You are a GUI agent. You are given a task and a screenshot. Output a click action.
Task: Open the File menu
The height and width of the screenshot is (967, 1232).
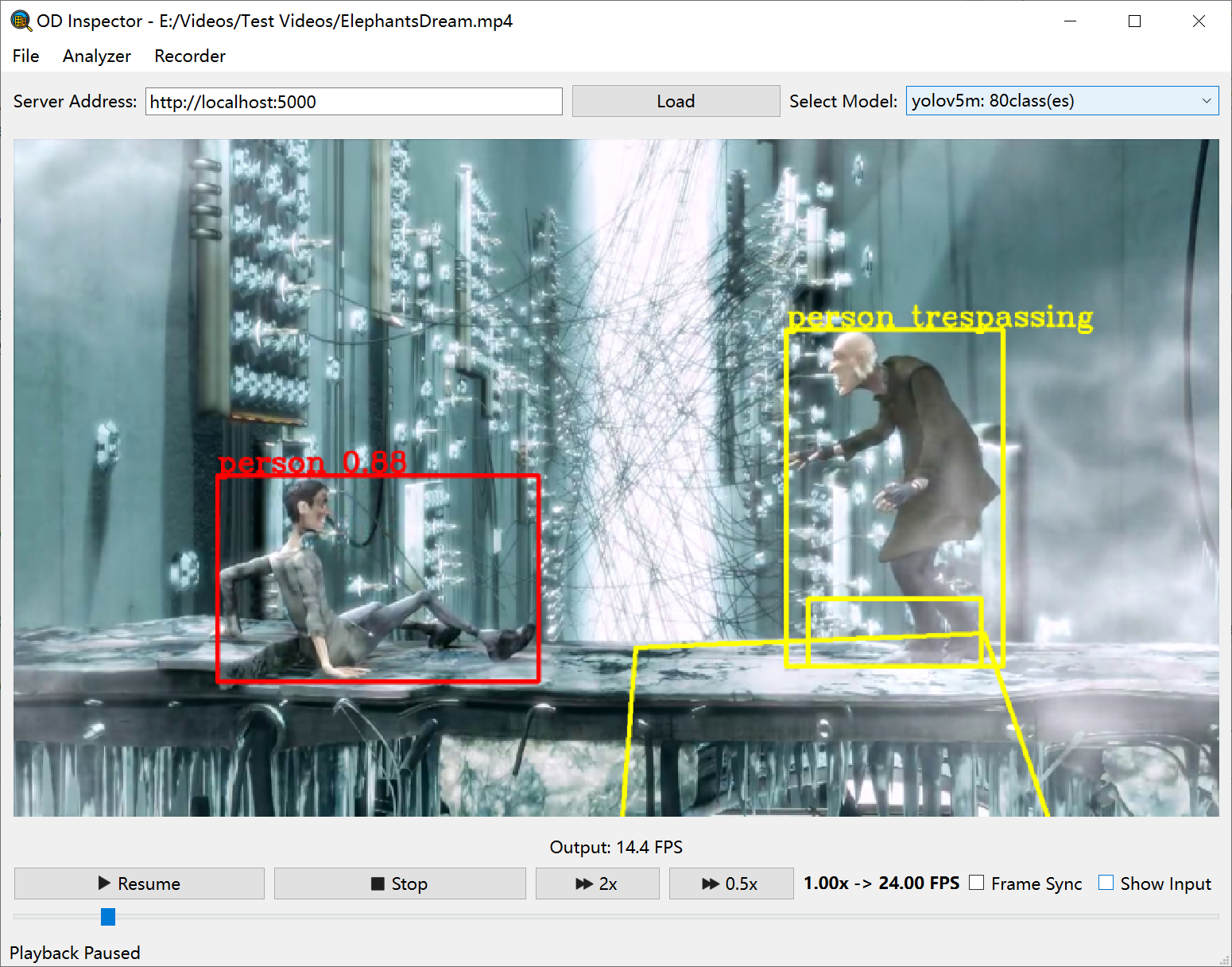click(25, 56)
